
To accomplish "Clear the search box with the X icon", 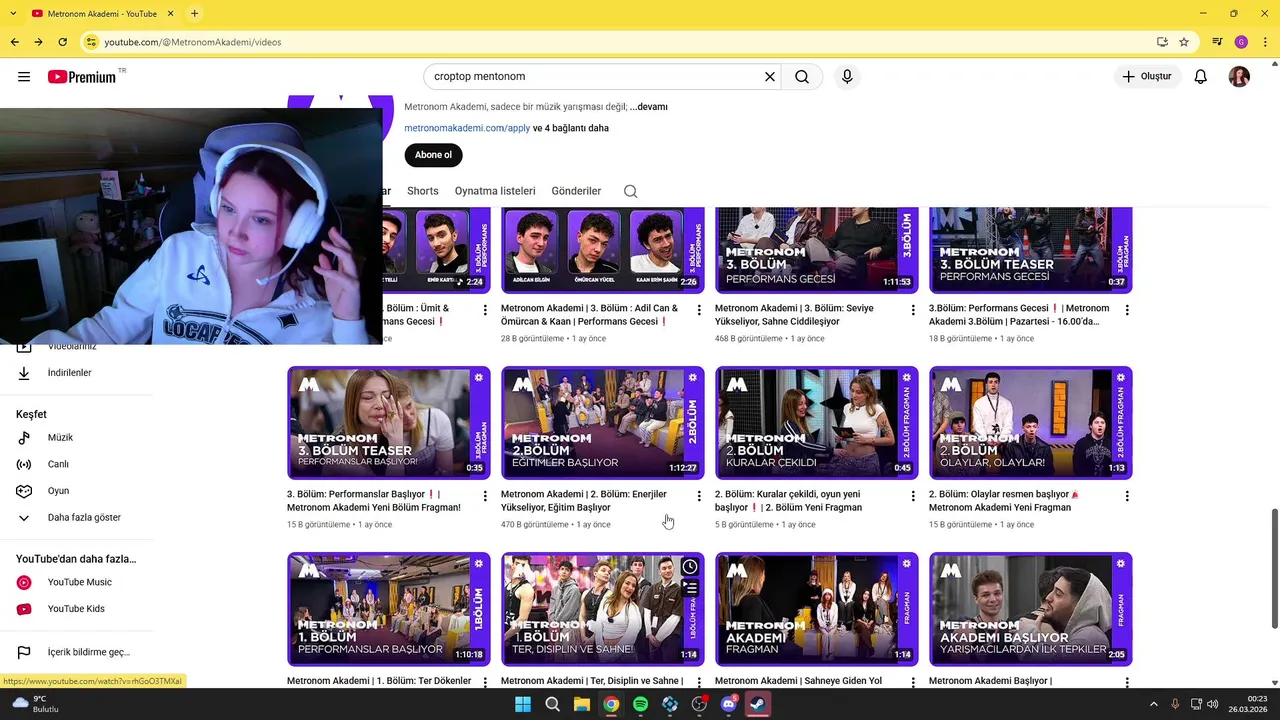I will coord(770,76).
